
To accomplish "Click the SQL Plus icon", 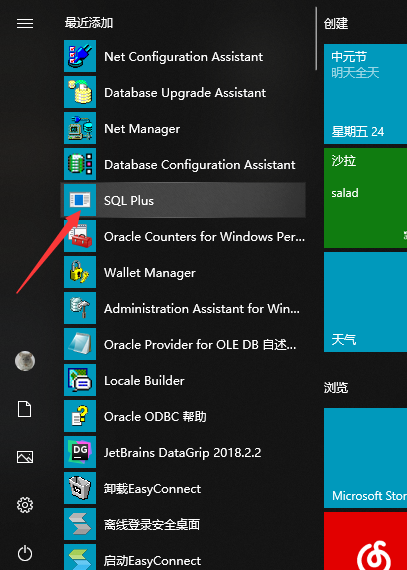I will pos(80,200).
